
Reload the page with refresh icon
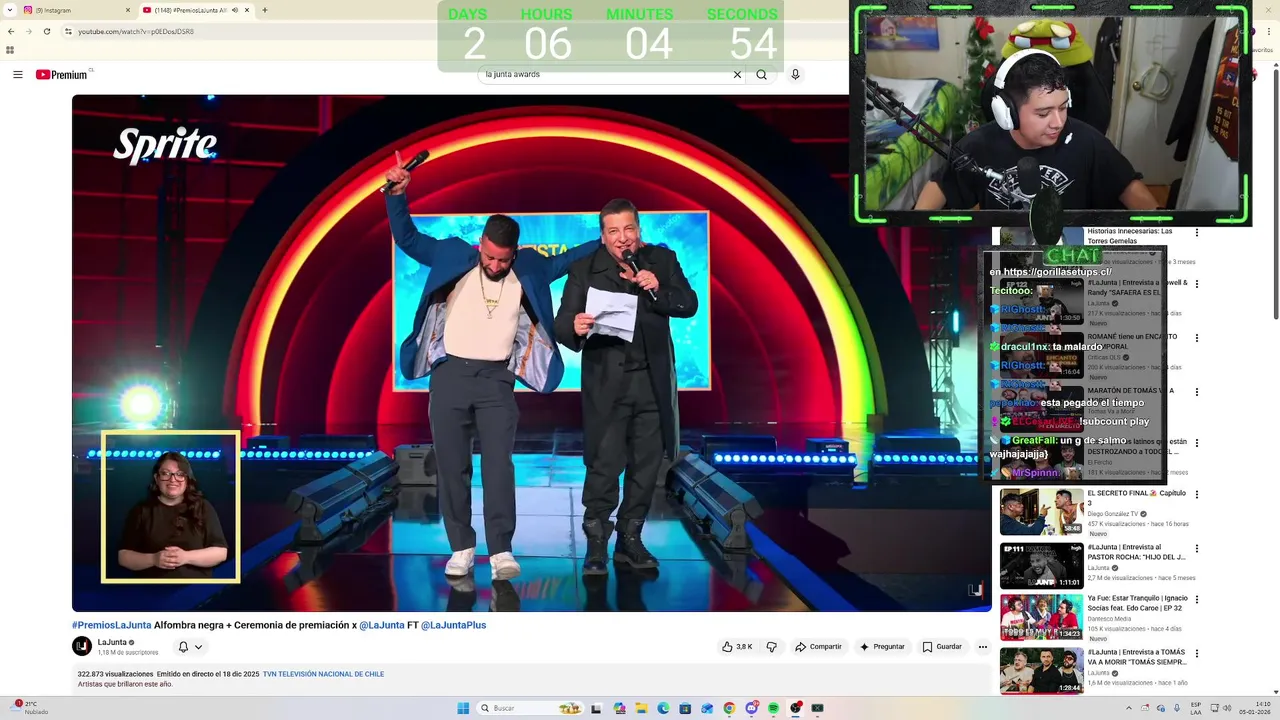point(46,31)
